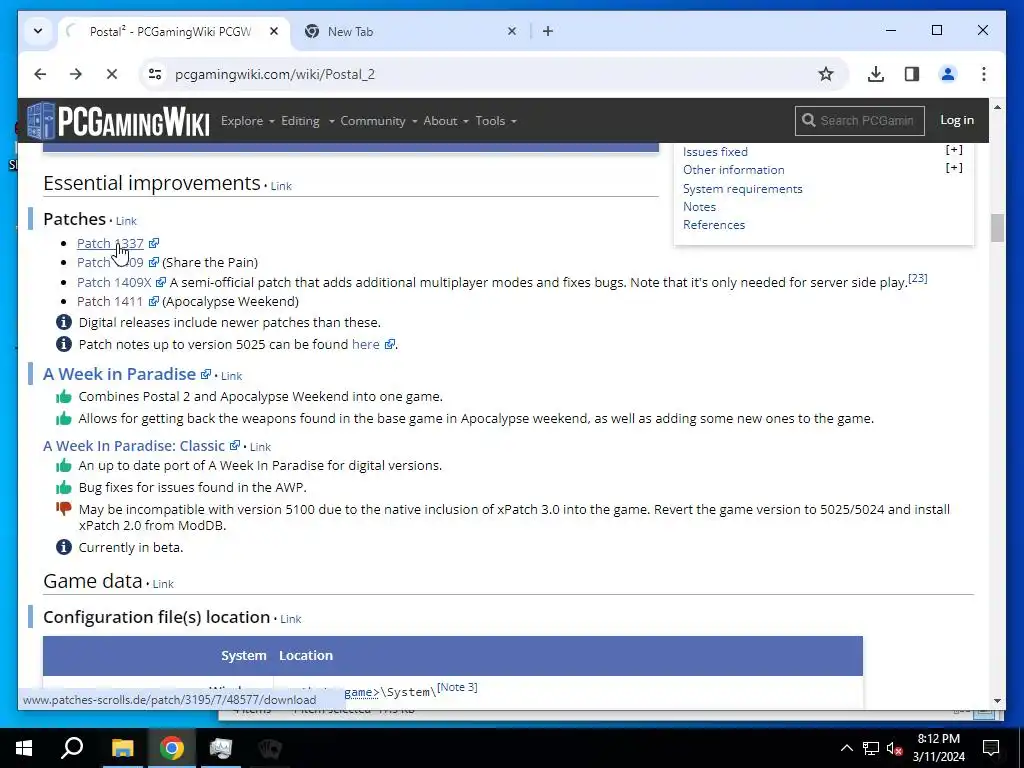Screen dimensions: 1024x768
Task: Add a new browser tab
Action: (547, 31)
